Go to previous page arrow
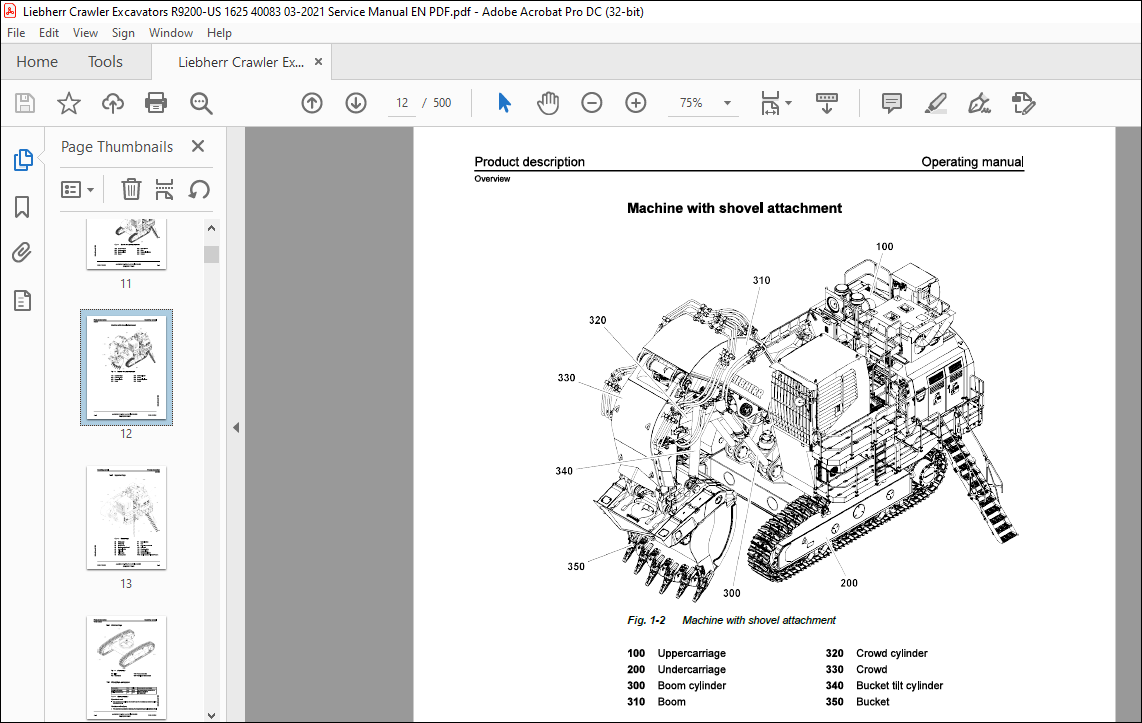The width and height of the screenshot is (1142, 723). [x=312, y=103]
